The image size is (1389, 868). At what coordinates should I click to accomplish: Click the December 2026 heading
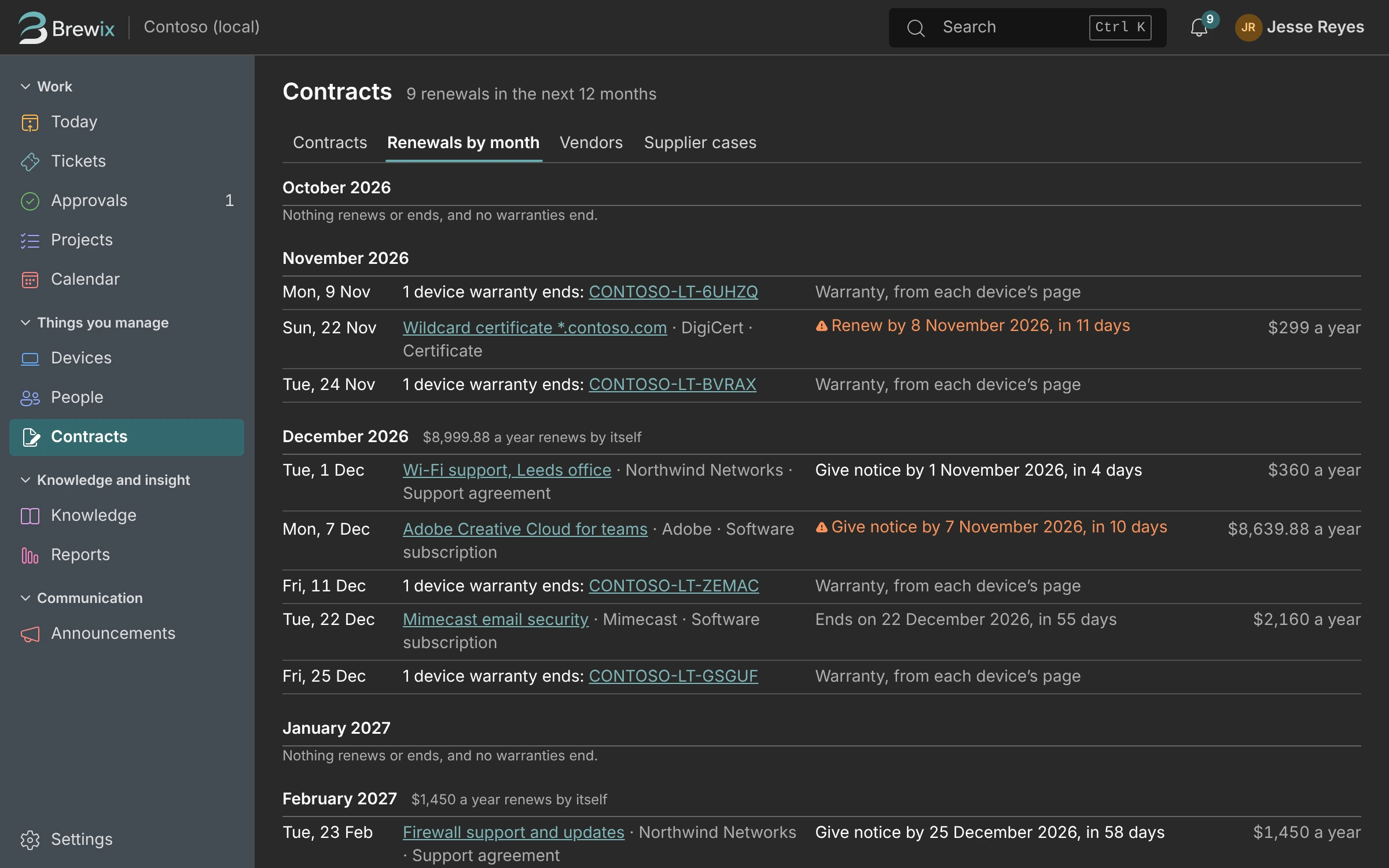[x=346, y=437]
